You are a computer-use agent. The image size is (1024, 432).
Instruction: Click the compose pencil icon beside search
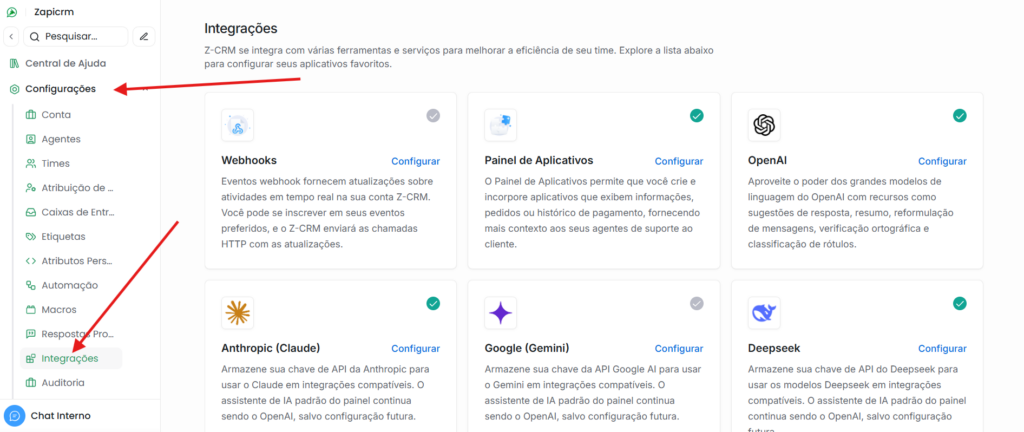(144, 36)
